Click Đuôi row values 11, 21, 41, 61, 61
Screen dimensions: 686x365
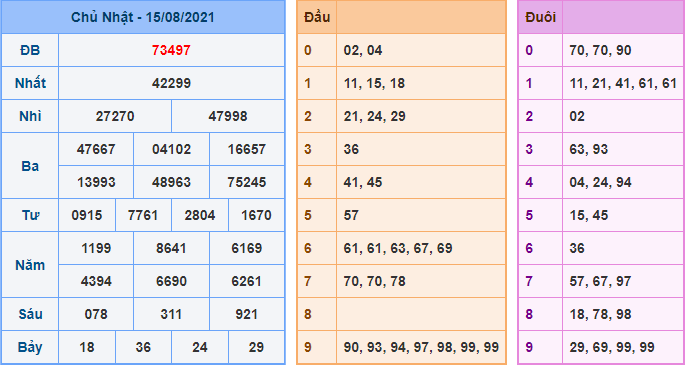[623, 83]
